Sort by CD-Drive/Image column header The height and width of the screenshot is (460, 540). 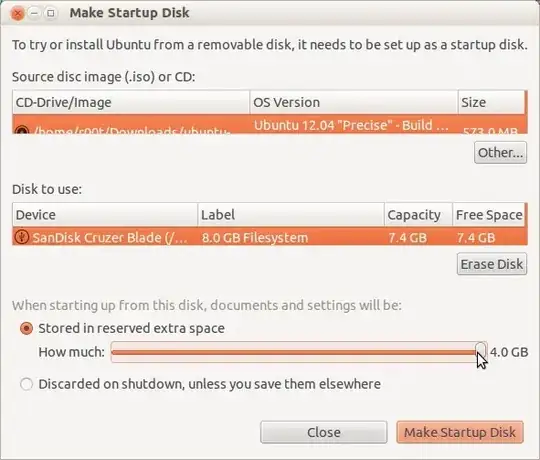[x=131, y=102]
